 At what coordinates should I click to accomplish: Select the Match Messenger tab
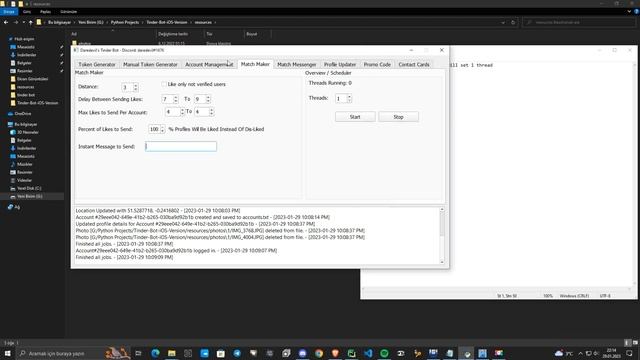(297, 64)
